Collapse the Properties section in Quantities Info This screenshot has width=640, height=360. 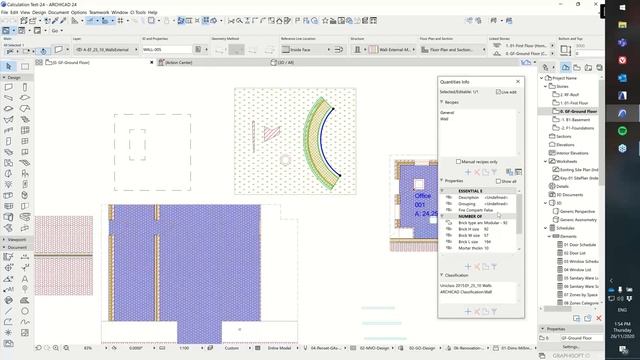click(442, 180)
